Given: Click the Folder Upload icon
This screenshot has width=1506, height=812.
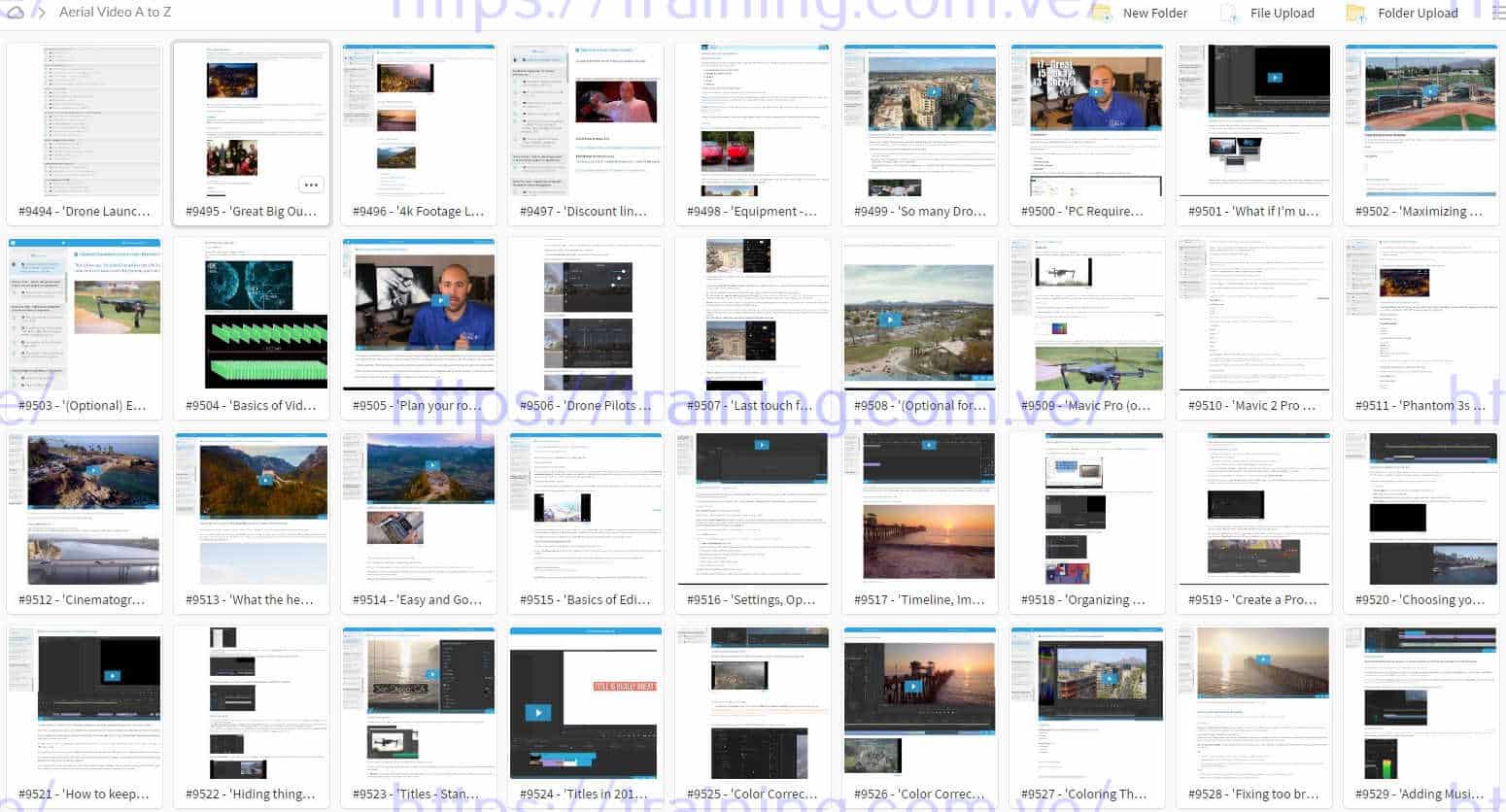Looking at the screenshot, I should pos(1355,13).
